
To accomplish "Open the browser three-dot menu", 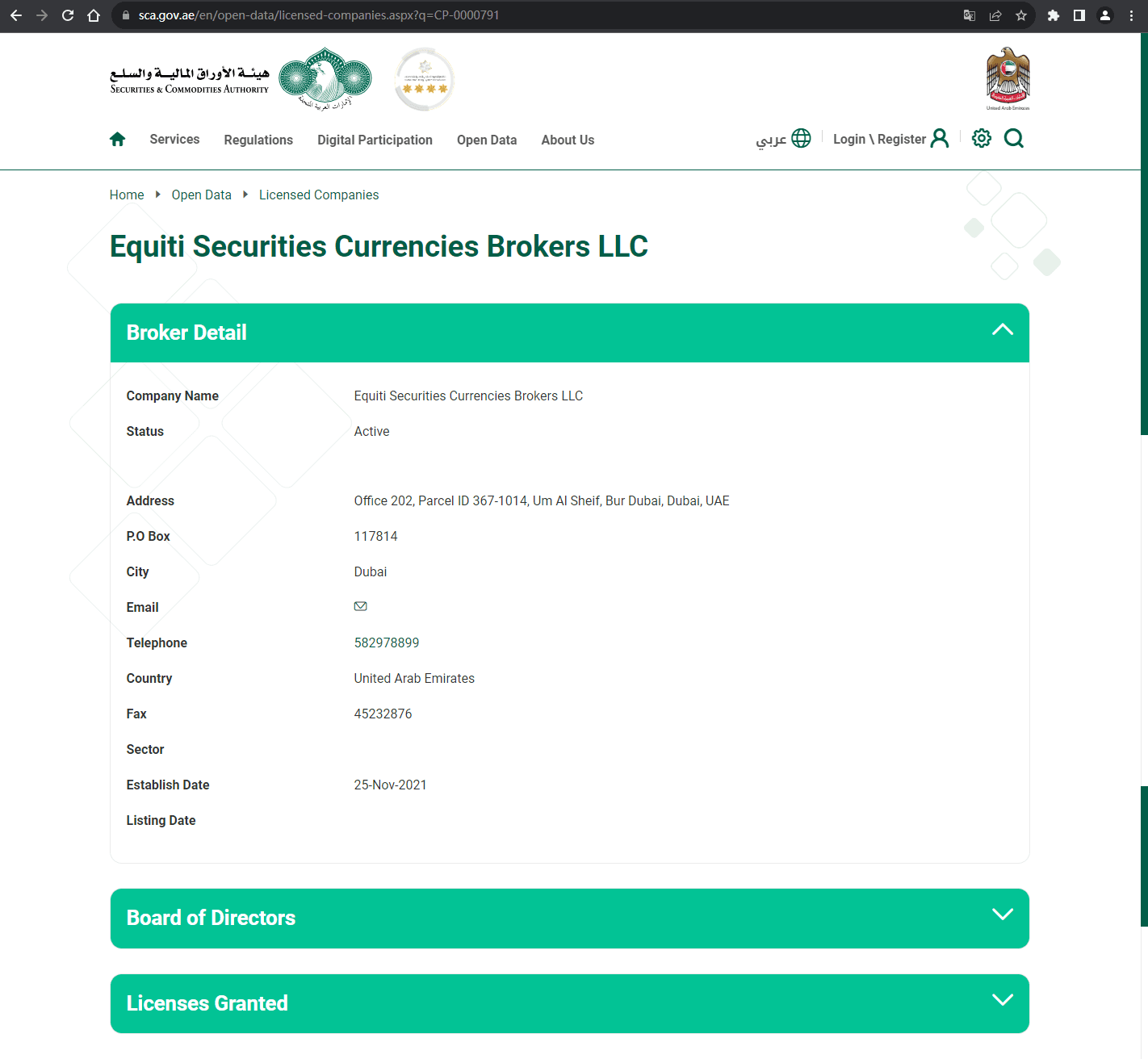I will coord(1131,15).
